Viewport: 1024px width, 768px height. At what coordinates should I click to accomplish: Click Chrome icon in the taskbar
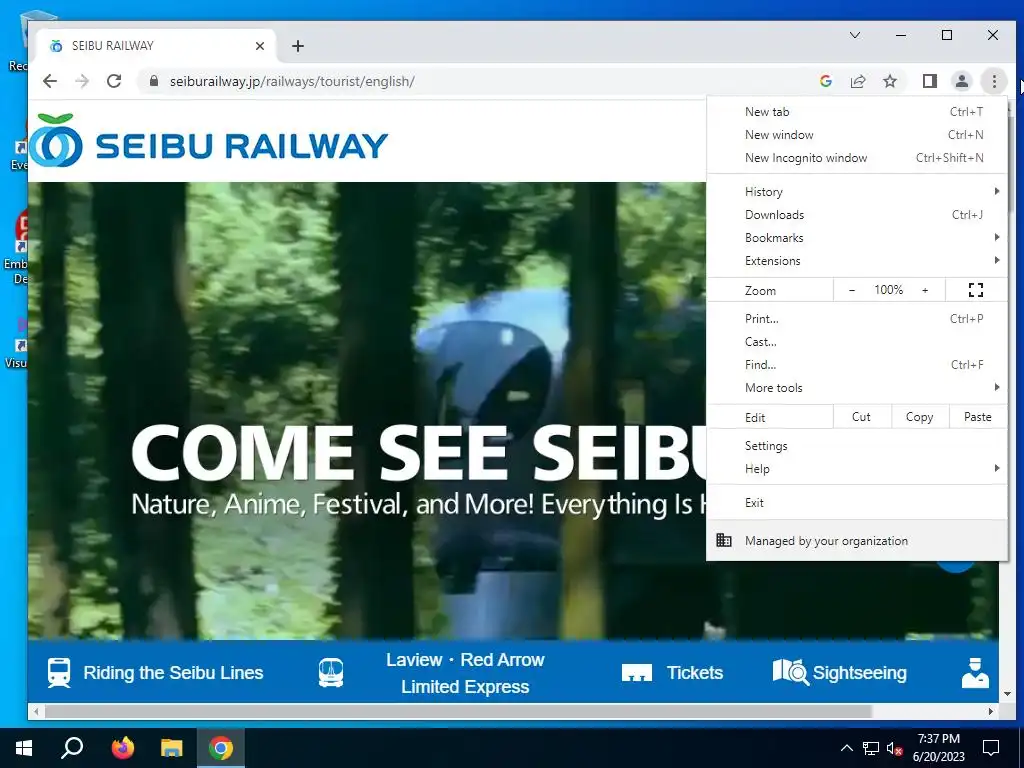pos(221,748)
